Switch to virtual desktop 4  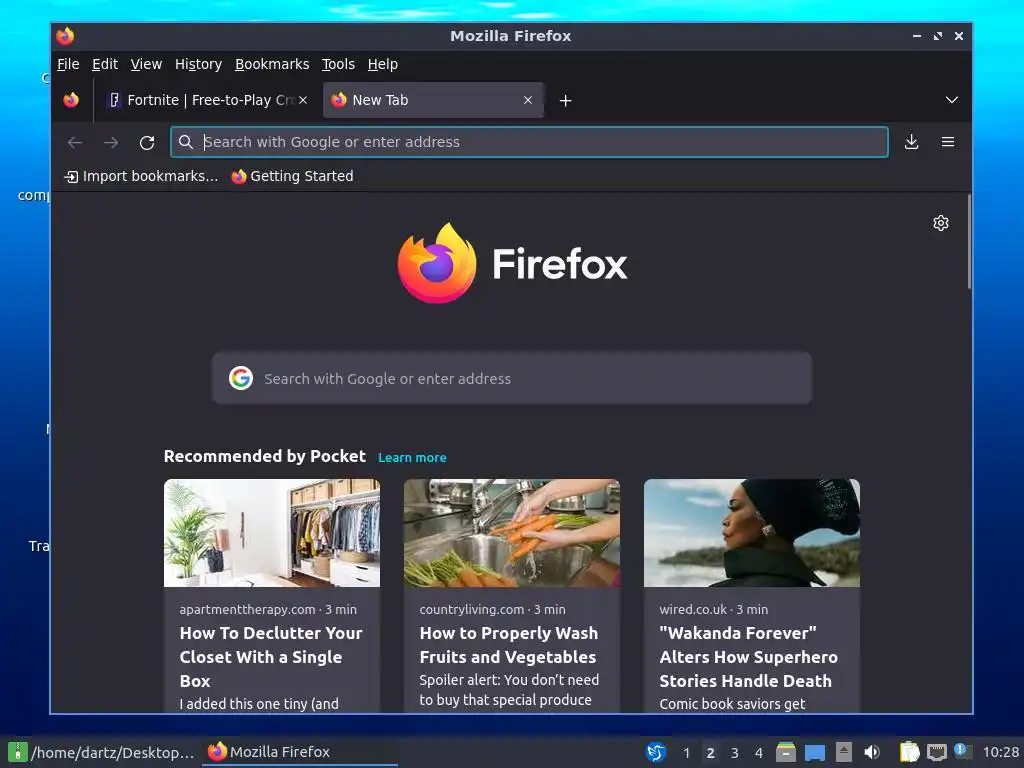(759, 753)
